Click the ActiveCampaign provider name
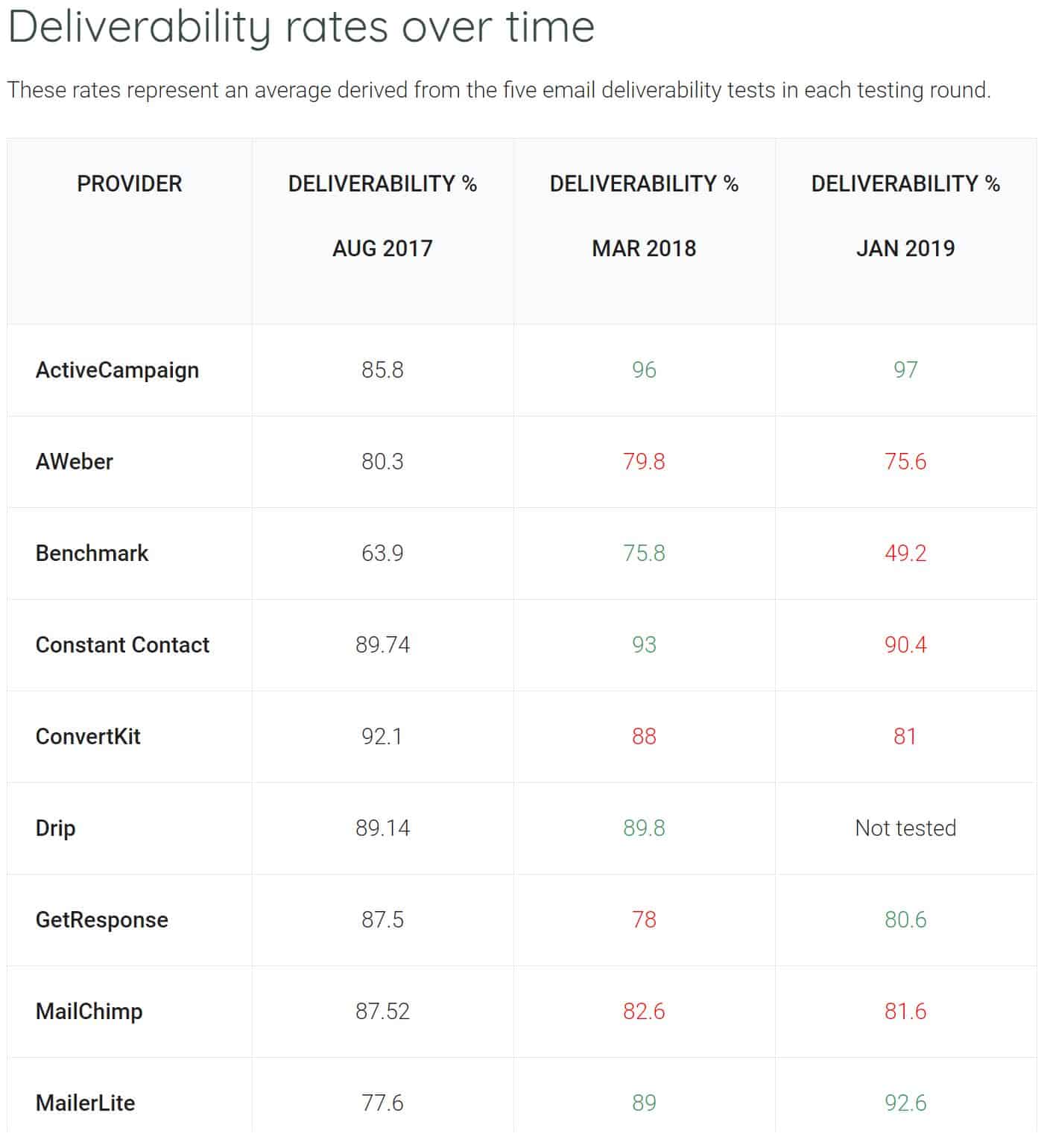The image size is (1047, 1148). (x=117, y=370)
